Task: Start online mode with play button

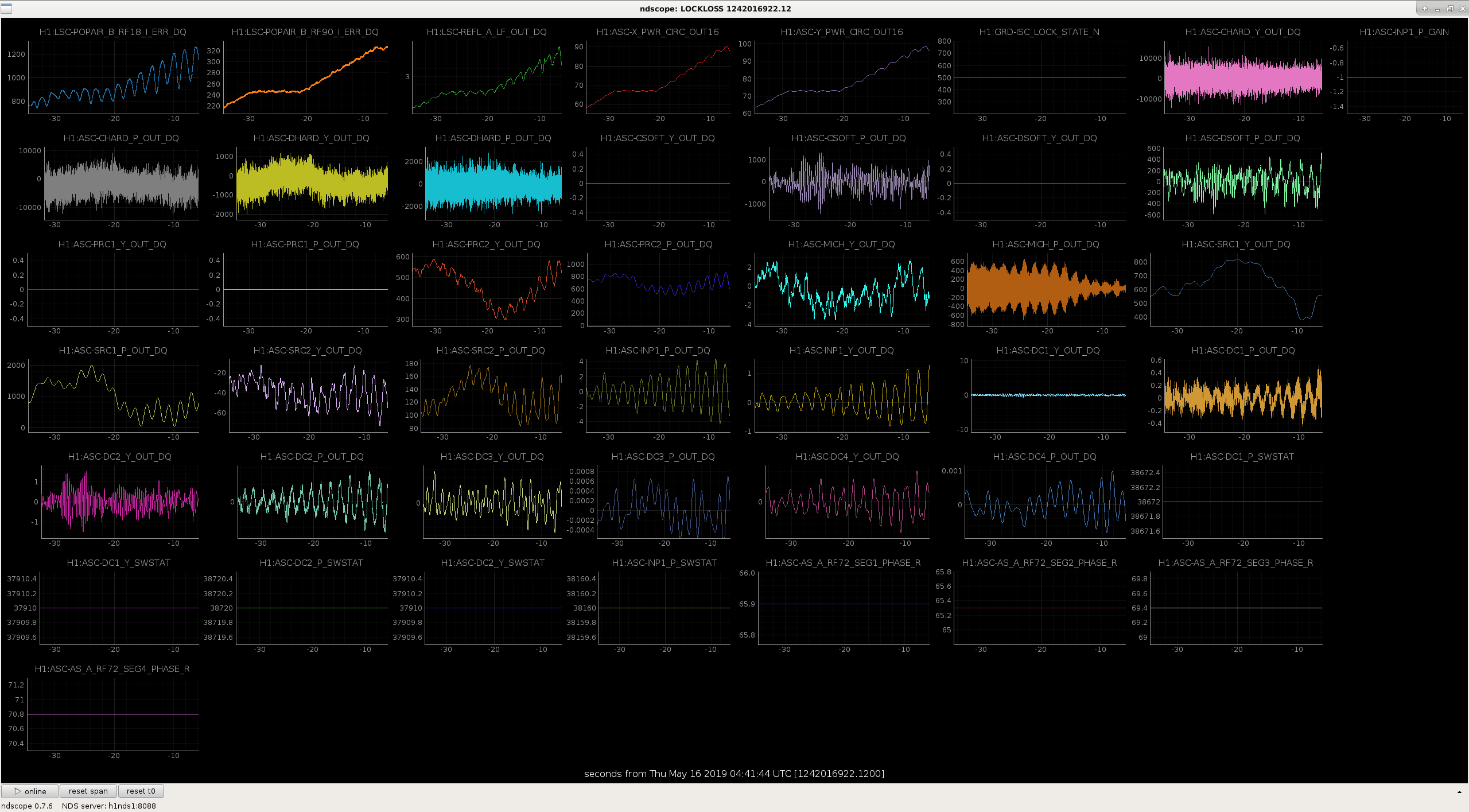Action: pos(30,791)
